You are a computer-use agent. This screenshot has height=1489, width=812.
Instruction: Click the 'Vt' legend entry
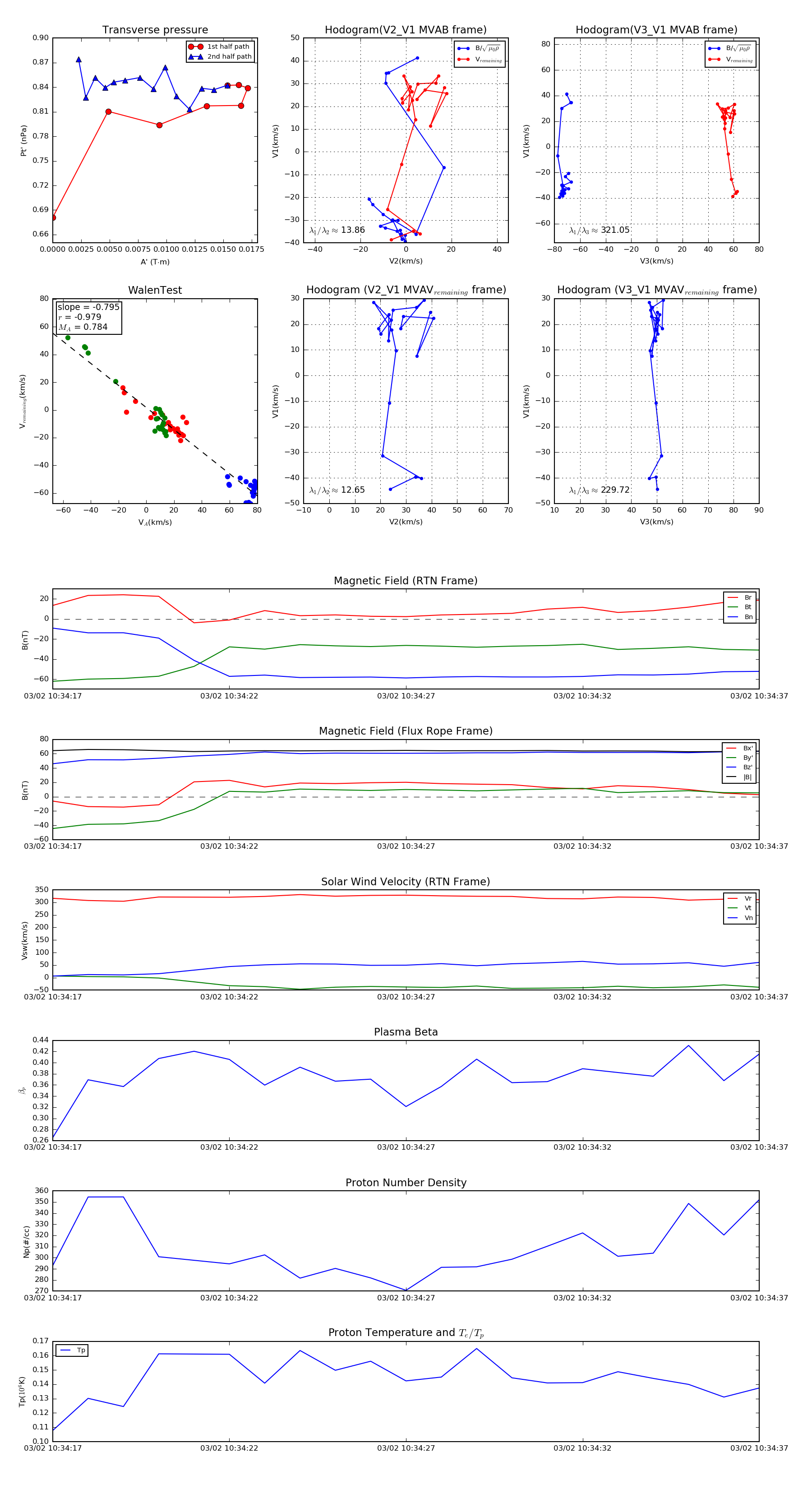click(x=740, y=908)
